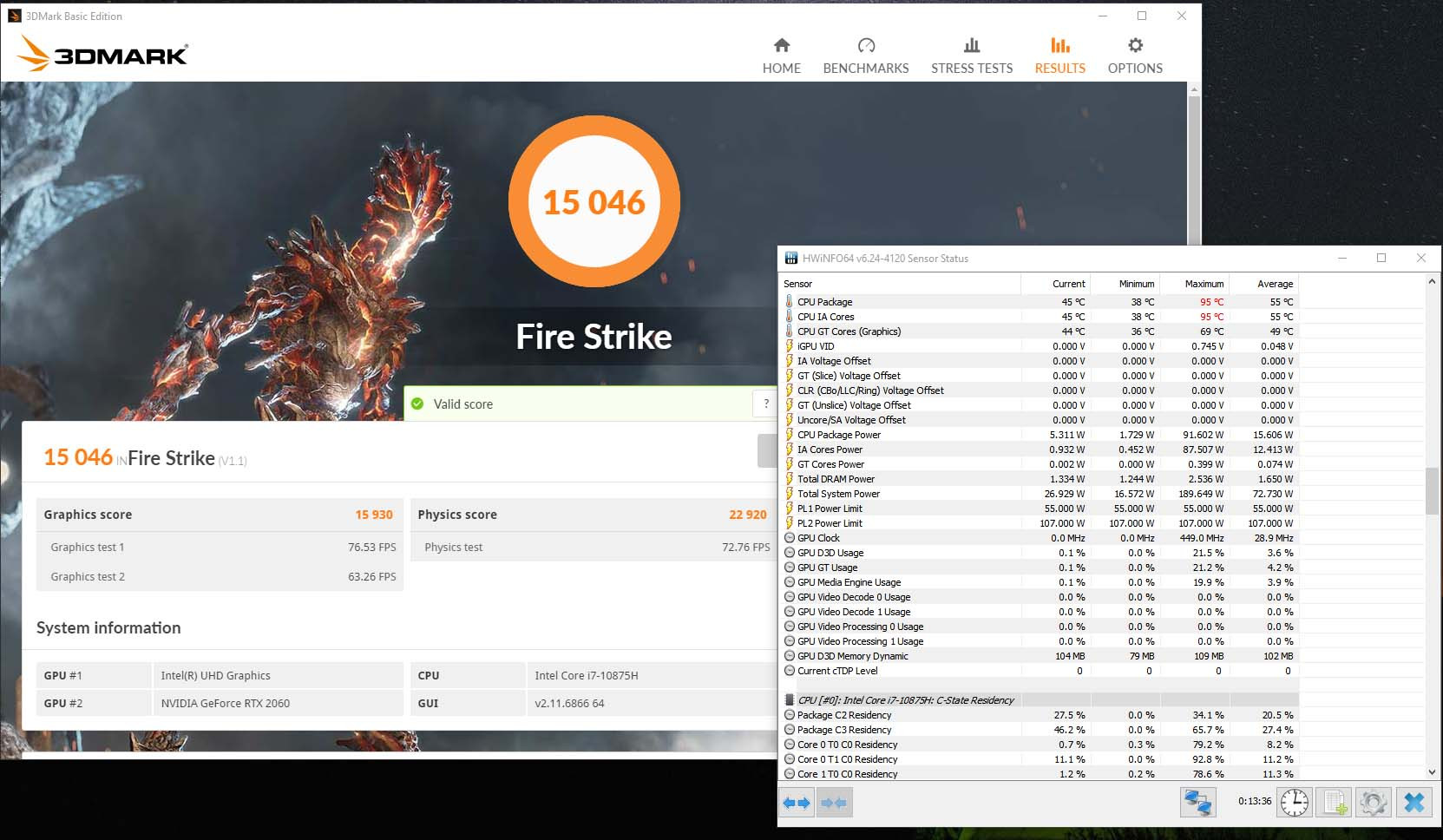
Task: Start sensor logging with the sheet-plus icon
Action: point(1334,802)
